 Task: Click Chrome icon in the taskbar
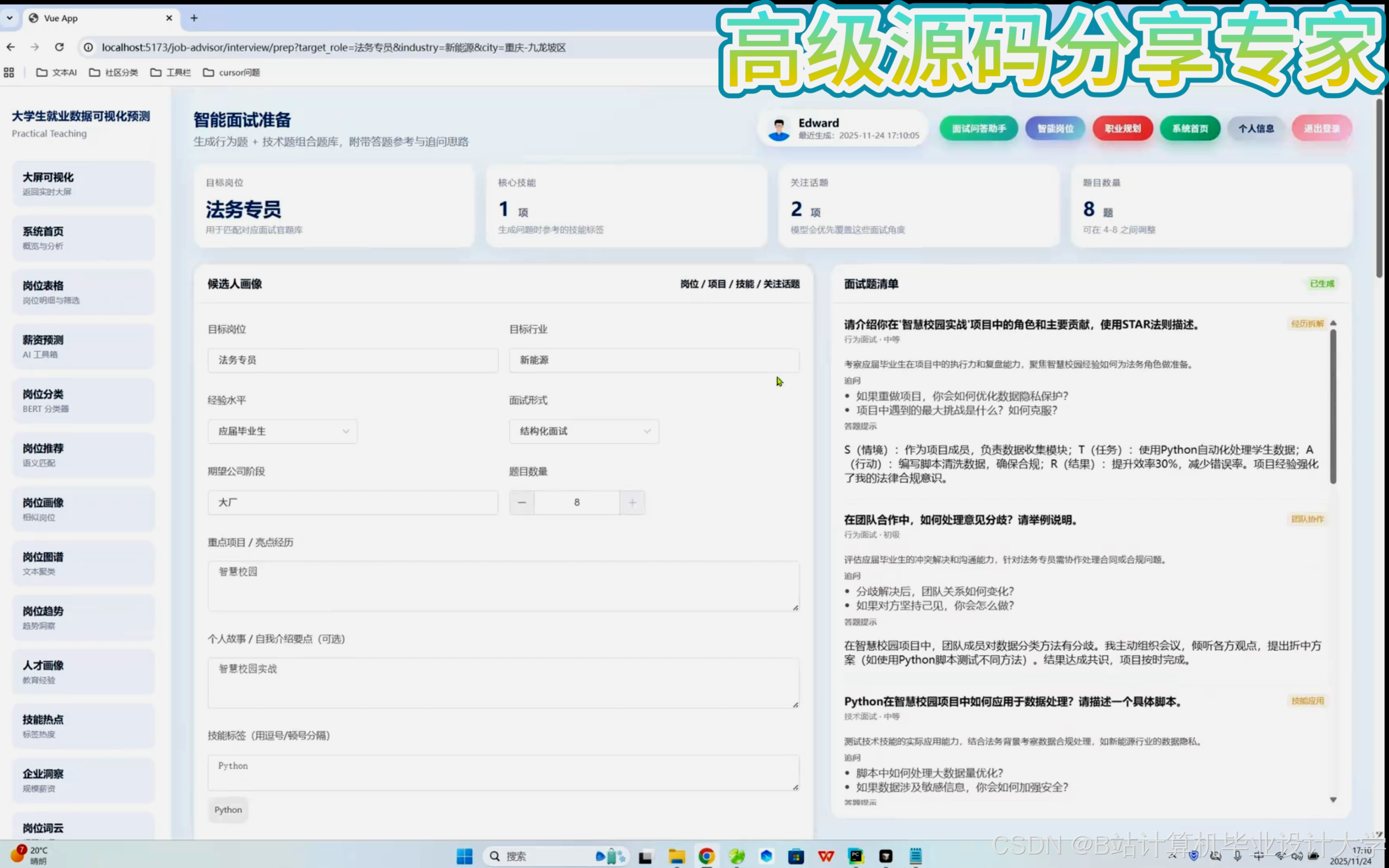click(x=707, y=856)
